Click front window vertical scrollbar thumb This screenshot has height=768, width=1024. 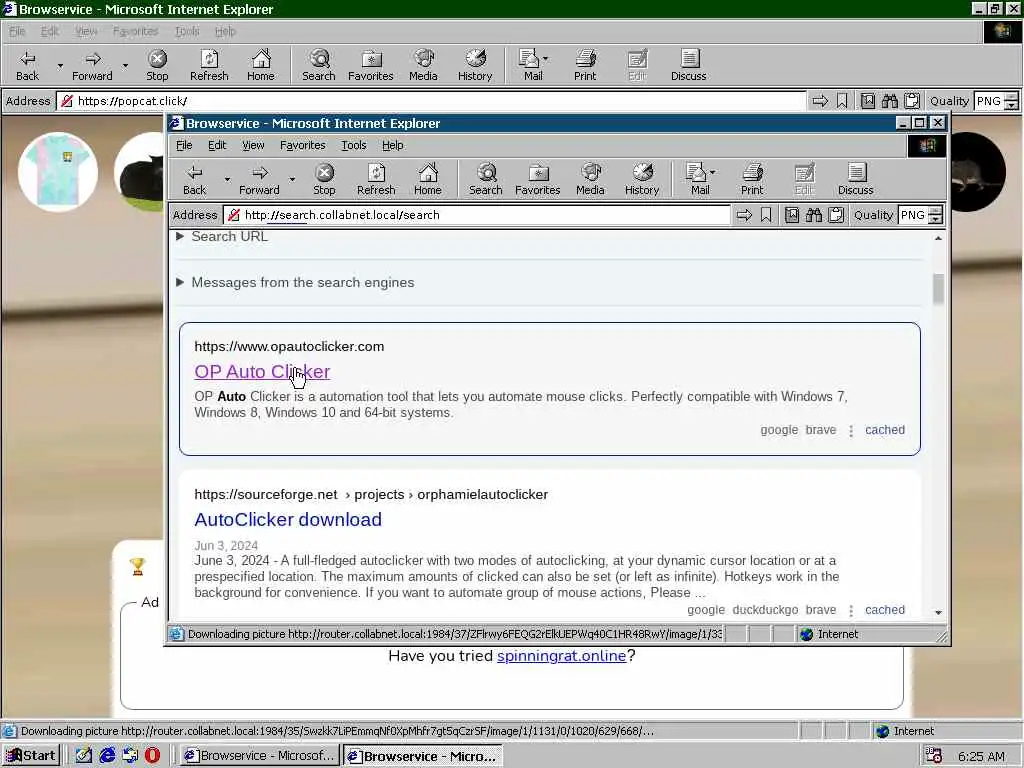click(938, 288)
